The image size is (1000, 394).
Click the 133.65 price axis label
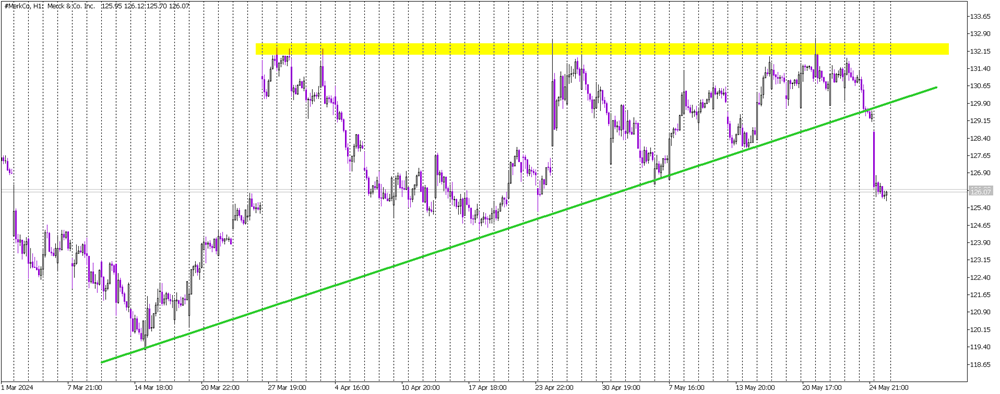tap(979, 16)
